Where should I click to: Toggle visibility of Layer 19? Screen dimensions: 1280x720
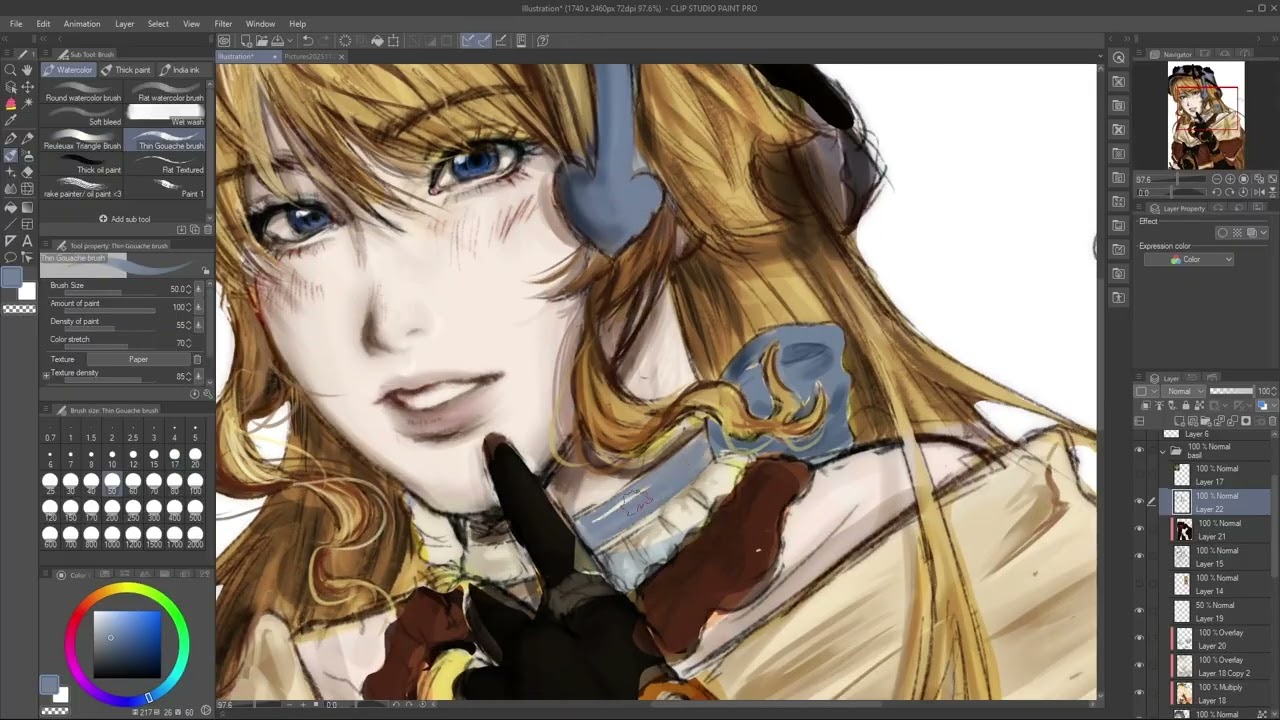1138,611
